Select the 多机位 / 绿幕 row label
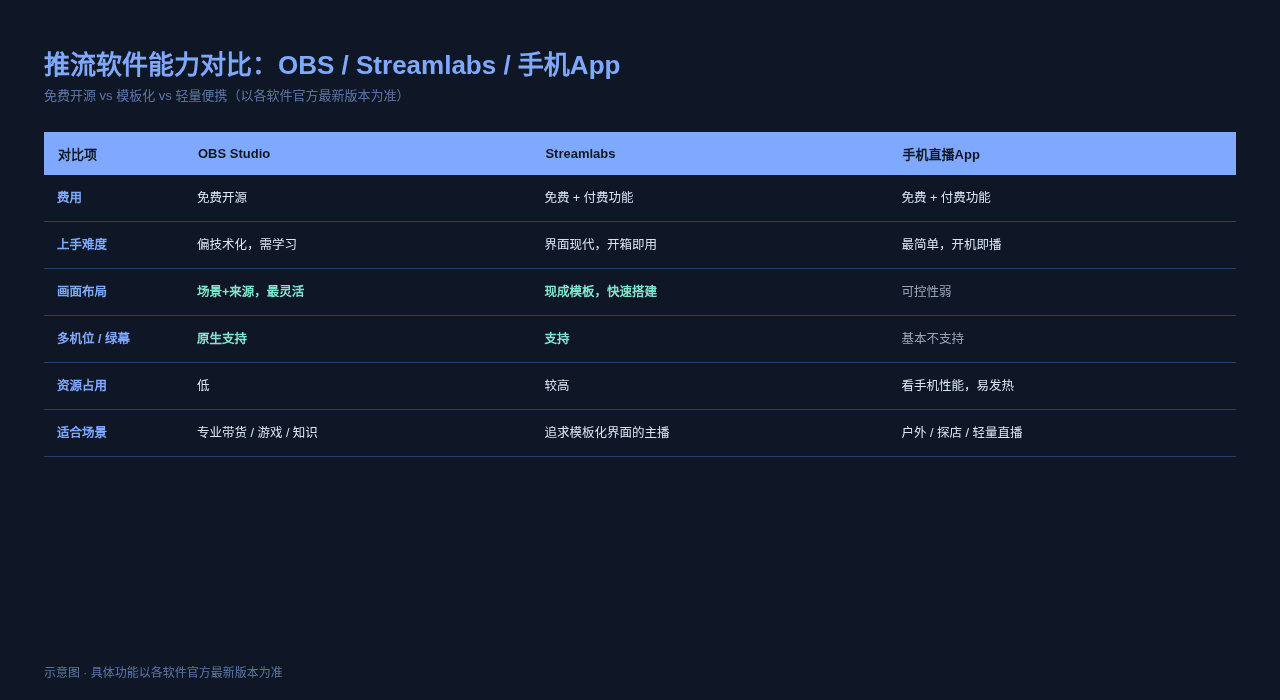 point(93,339)
